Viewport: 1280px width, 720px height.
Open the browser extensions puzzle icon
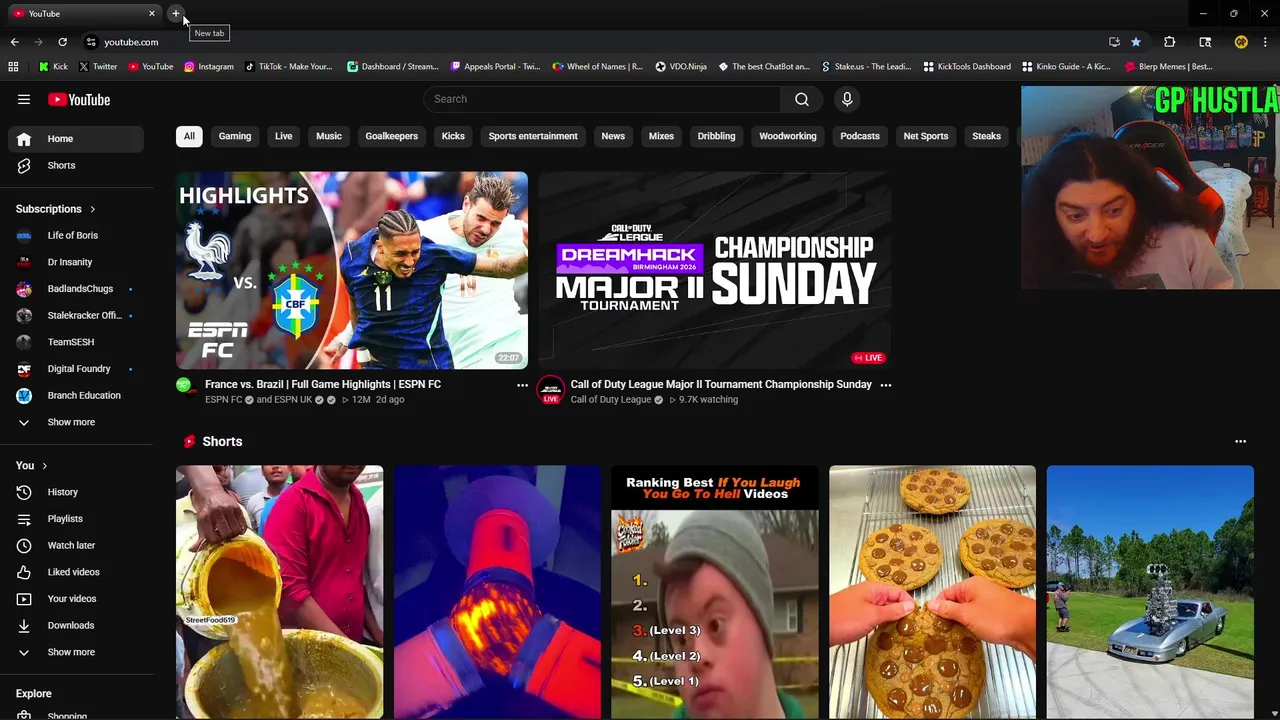(1169, 42)
